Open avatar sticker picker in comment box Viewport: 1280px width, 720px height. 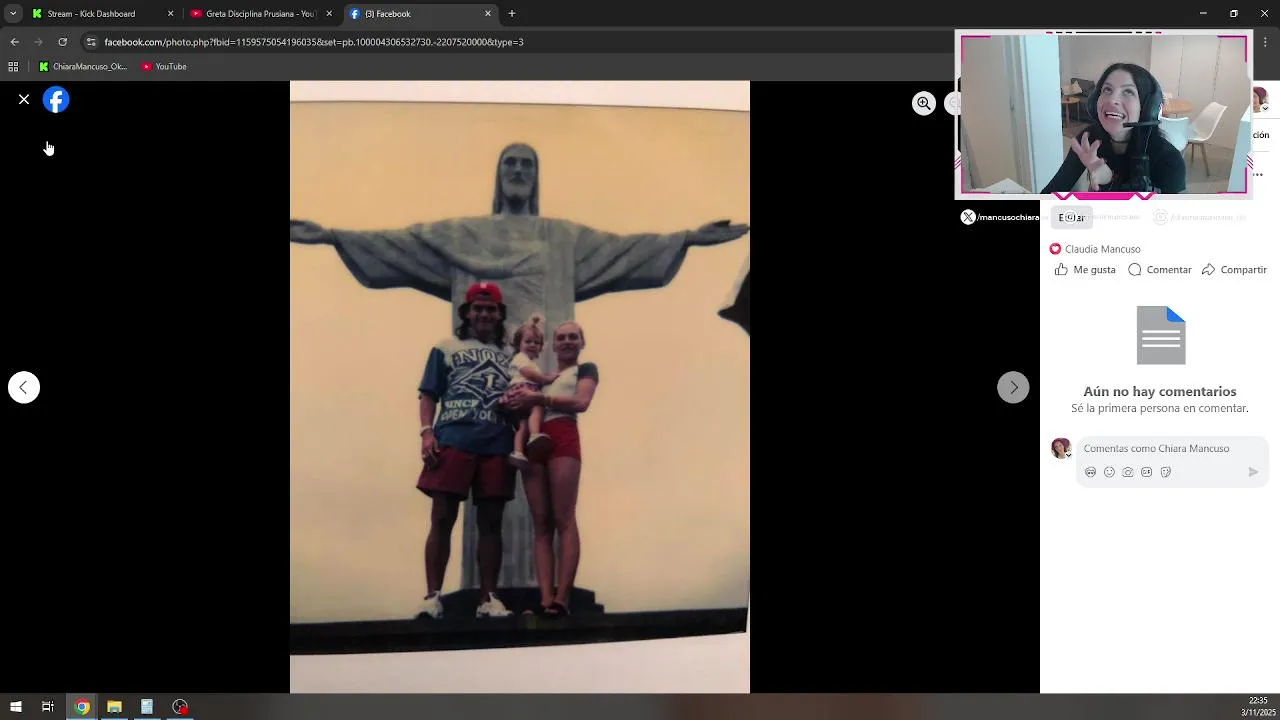[1090, 472]
